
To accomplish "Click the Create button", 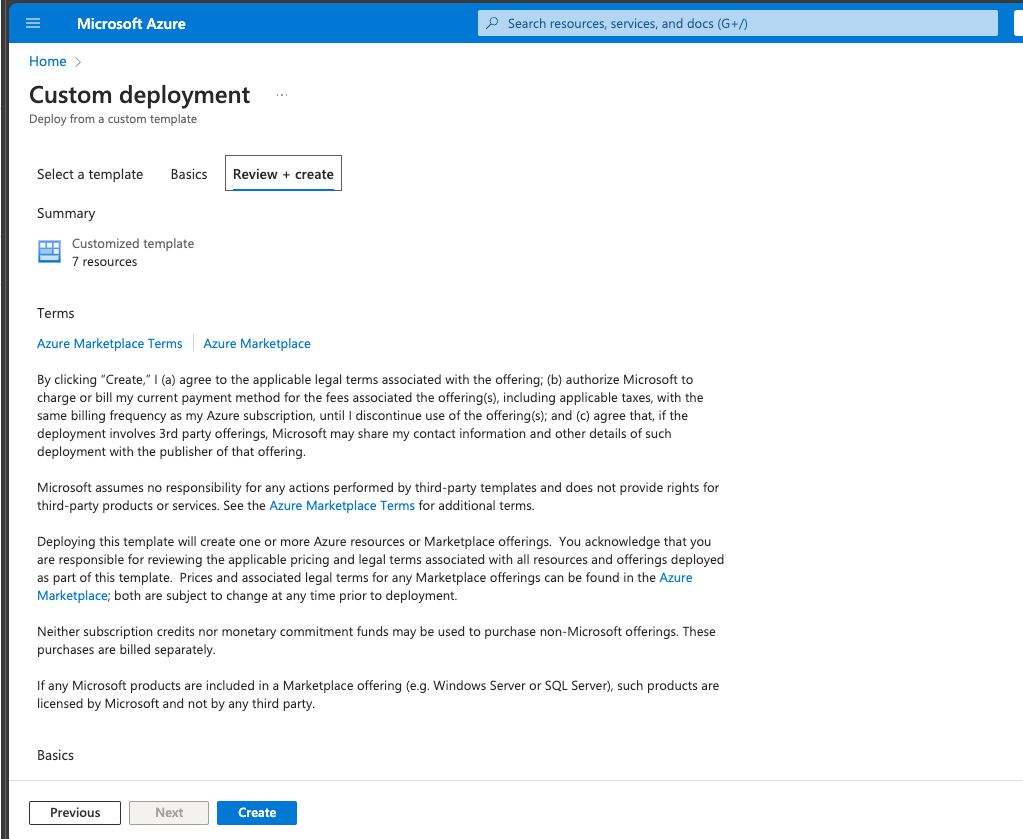I will 257,813.
